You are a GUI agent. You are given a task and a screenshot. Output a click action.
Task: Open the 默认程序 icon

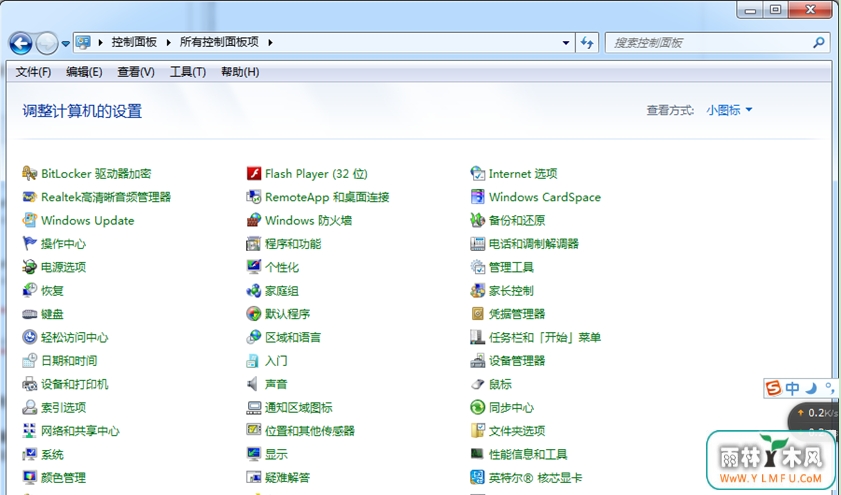[253, 314]
